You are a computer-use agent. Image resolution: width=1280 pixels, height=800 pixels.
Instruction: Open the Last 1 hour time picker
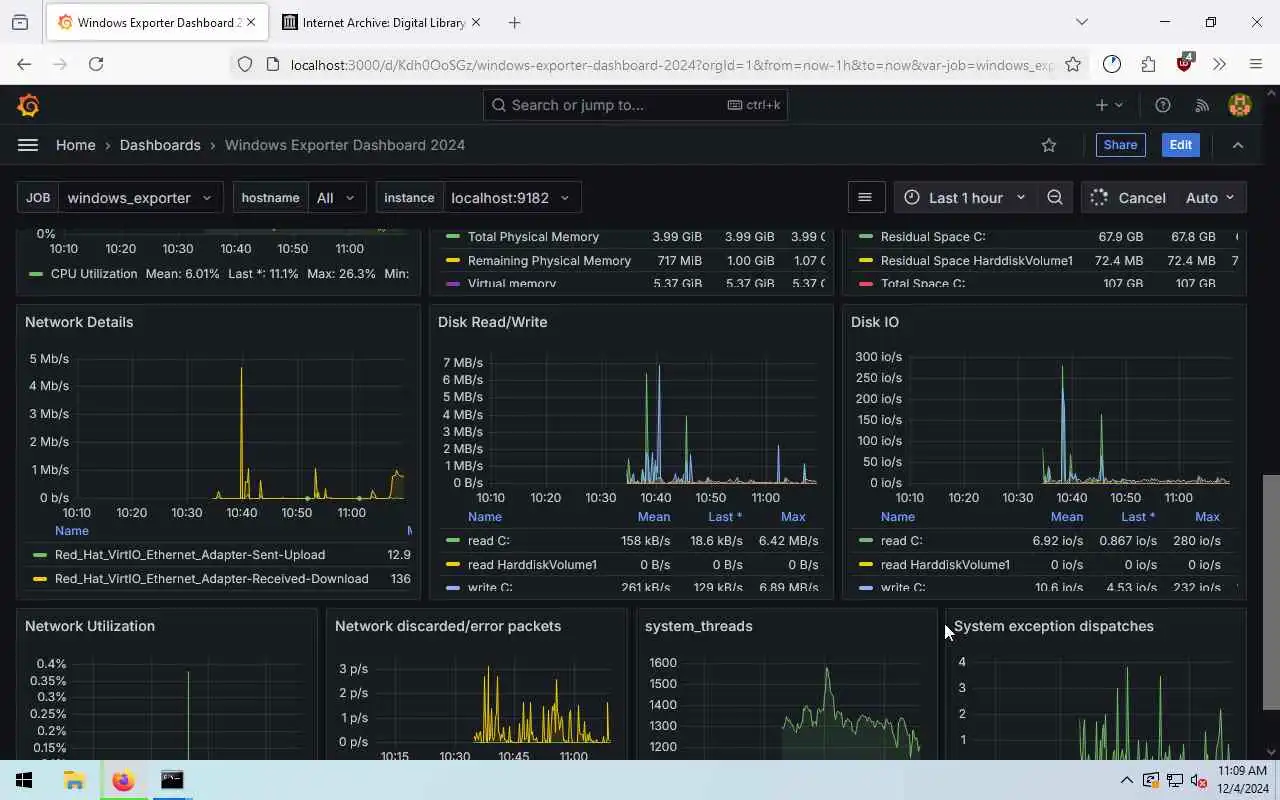[965, 197]
